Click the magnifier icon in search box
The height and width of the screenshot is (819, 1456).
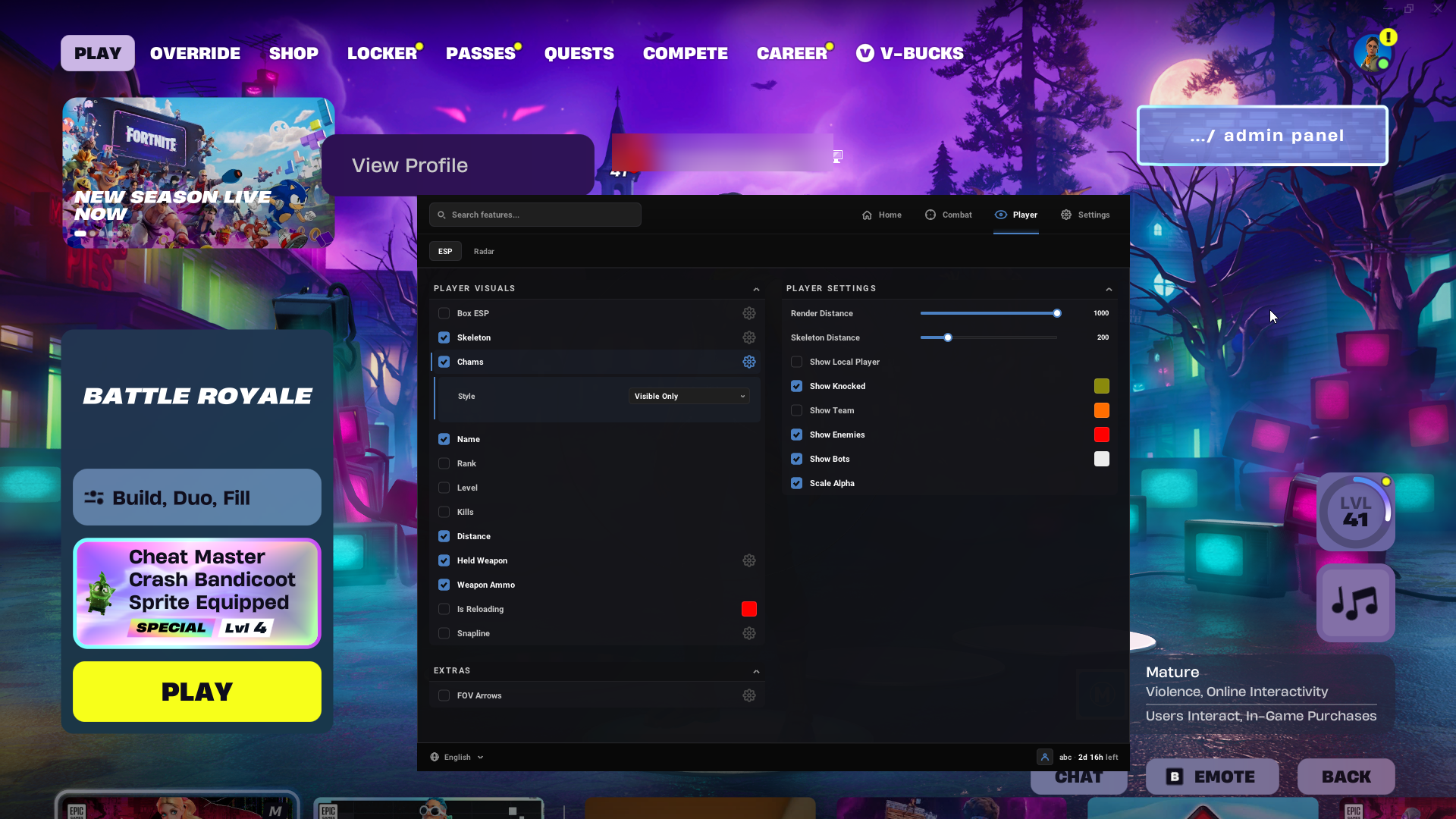[441, 215]
